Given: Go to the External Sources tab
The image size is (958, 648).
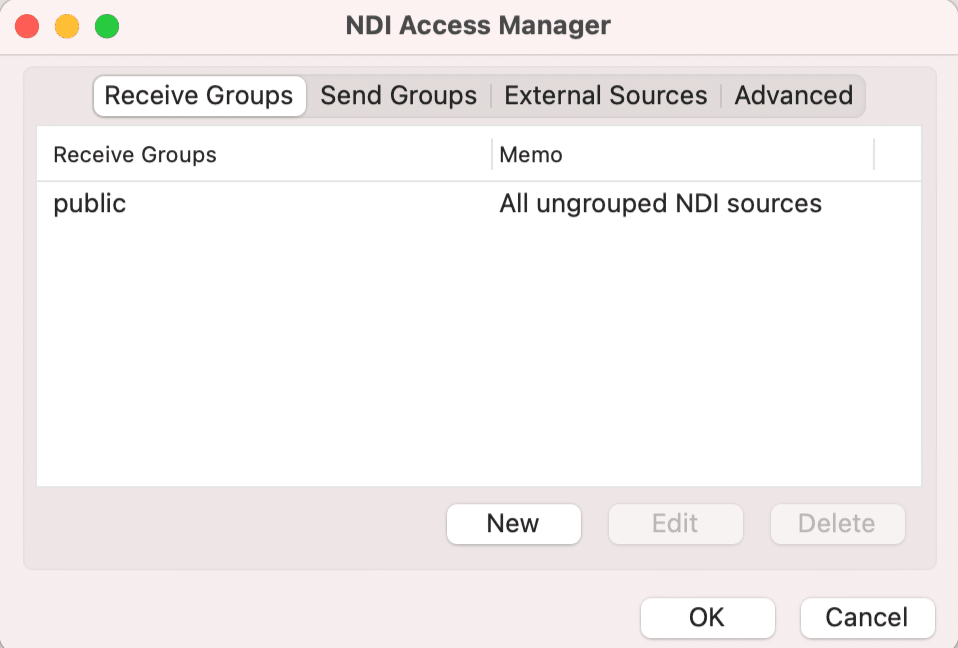Looking at the screenshot, I should click(605, 96).
